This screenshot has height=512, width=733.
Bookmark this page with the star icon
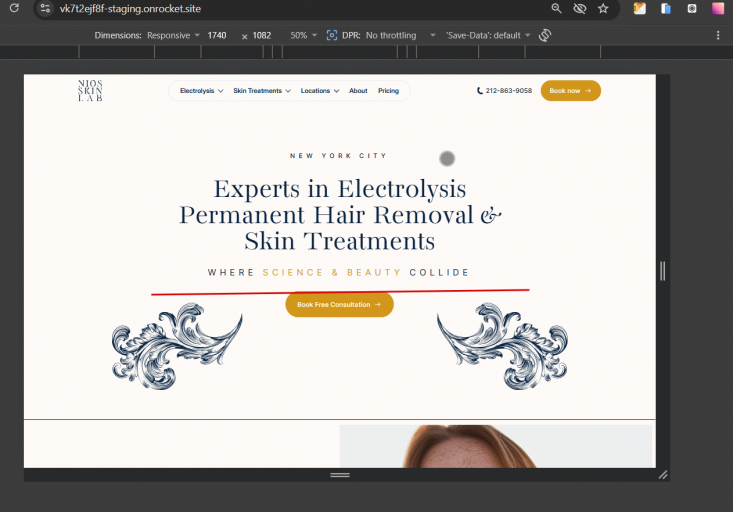(603, 8)
